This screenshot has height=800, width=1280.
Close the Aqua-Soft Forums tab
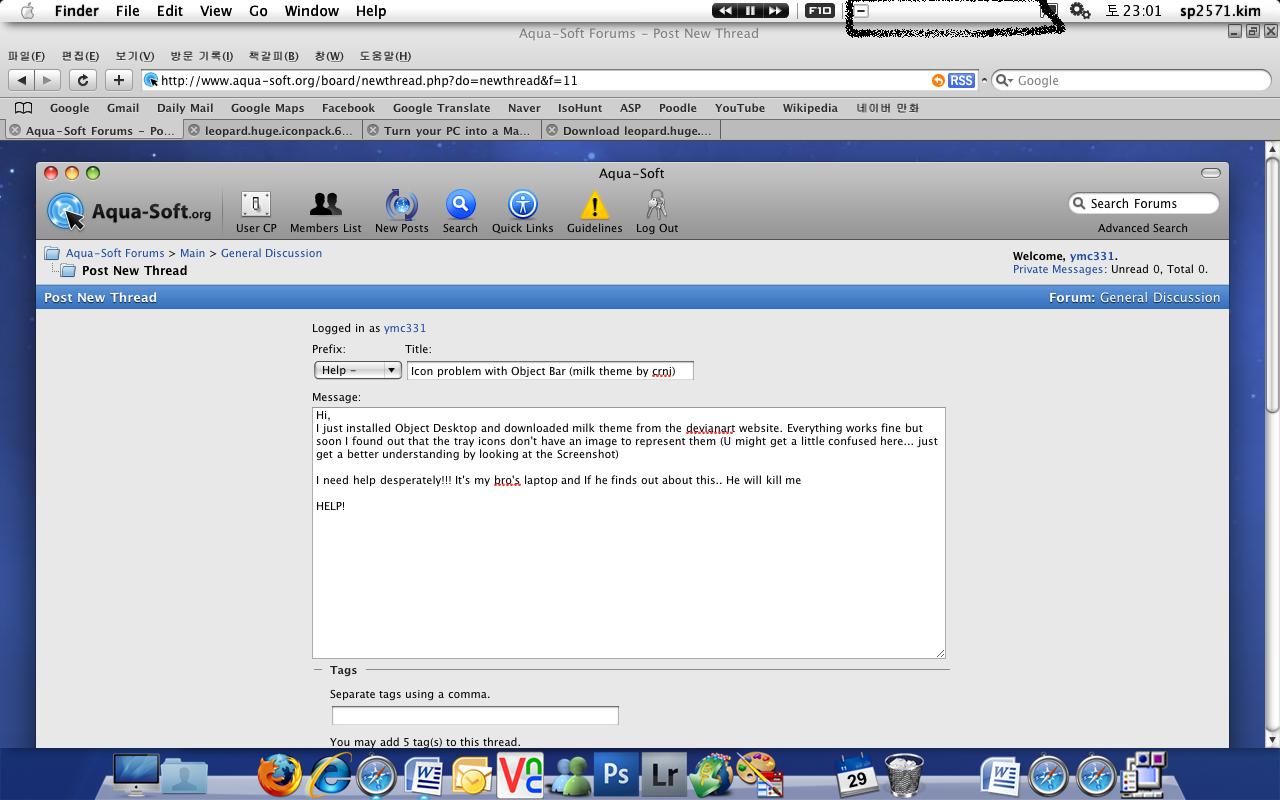[14, 130]
